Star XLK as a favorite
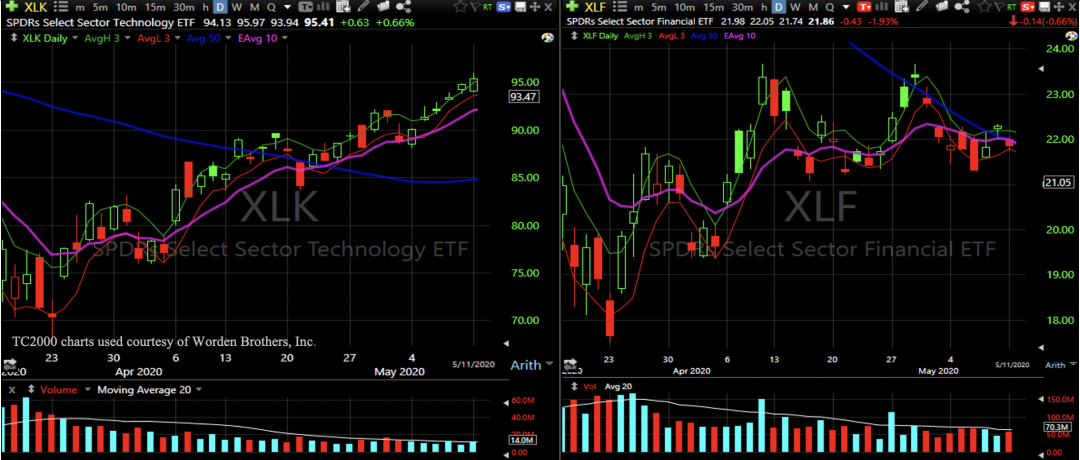This screenshot has width=1080, height=460. coord(459,7)
